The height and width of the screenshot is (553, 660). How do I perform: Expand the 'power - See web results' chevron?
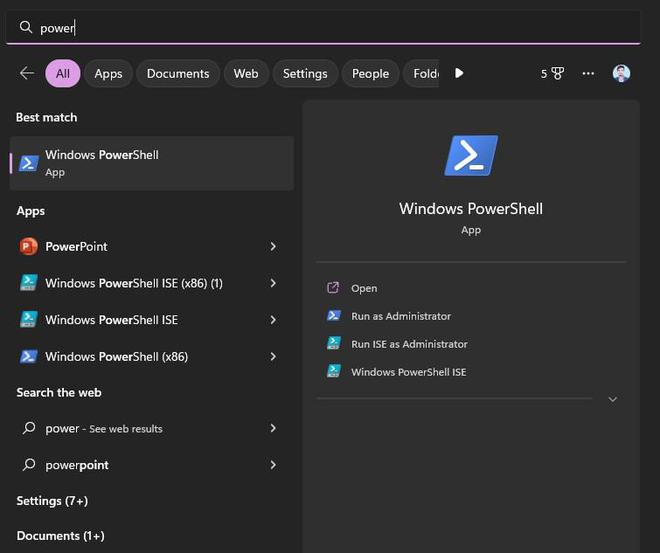coord(273,428)
